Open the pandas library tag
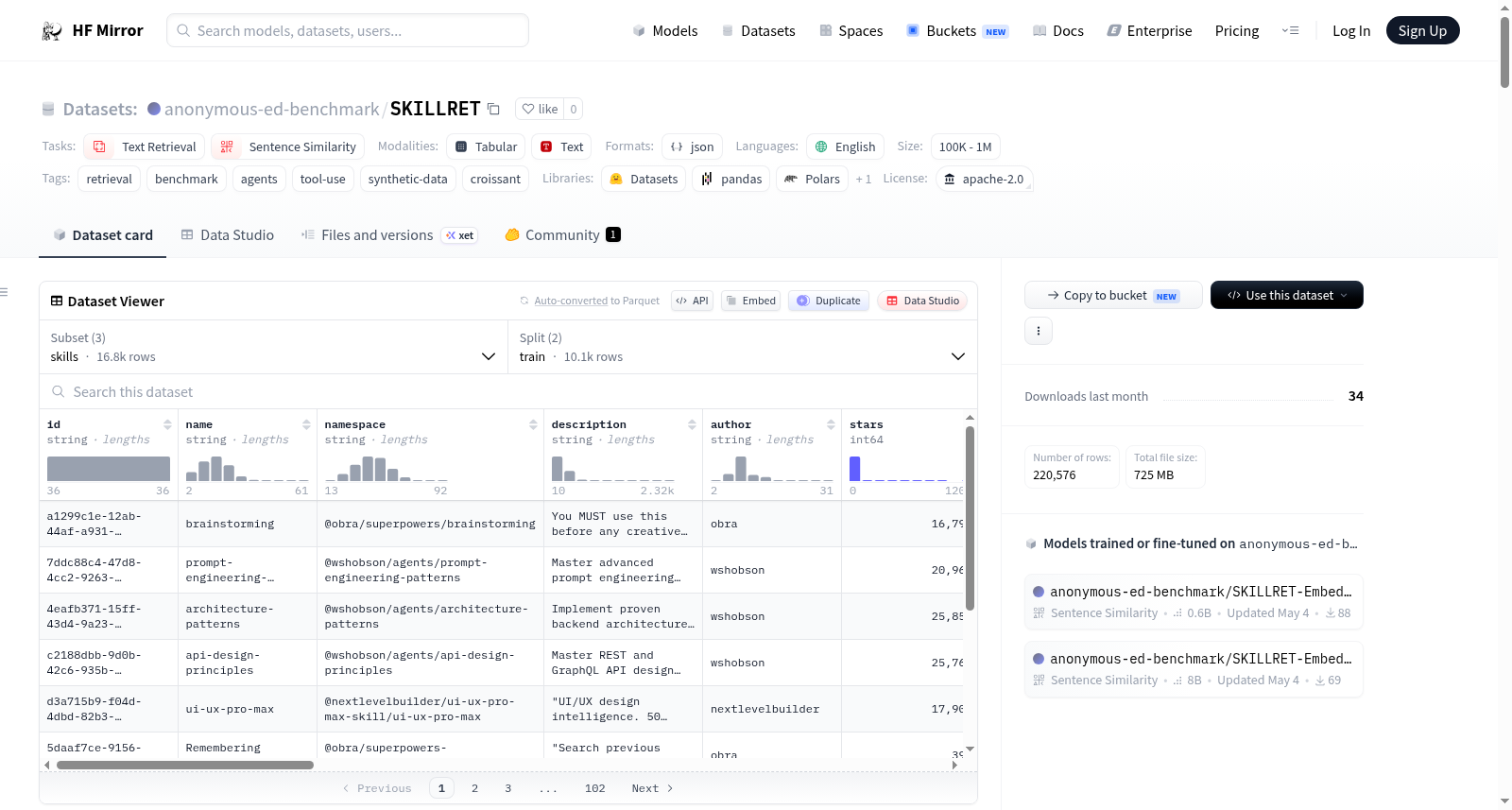This screenshot has width=1512, height=810. pyautogui.click(x=731, y=179)
